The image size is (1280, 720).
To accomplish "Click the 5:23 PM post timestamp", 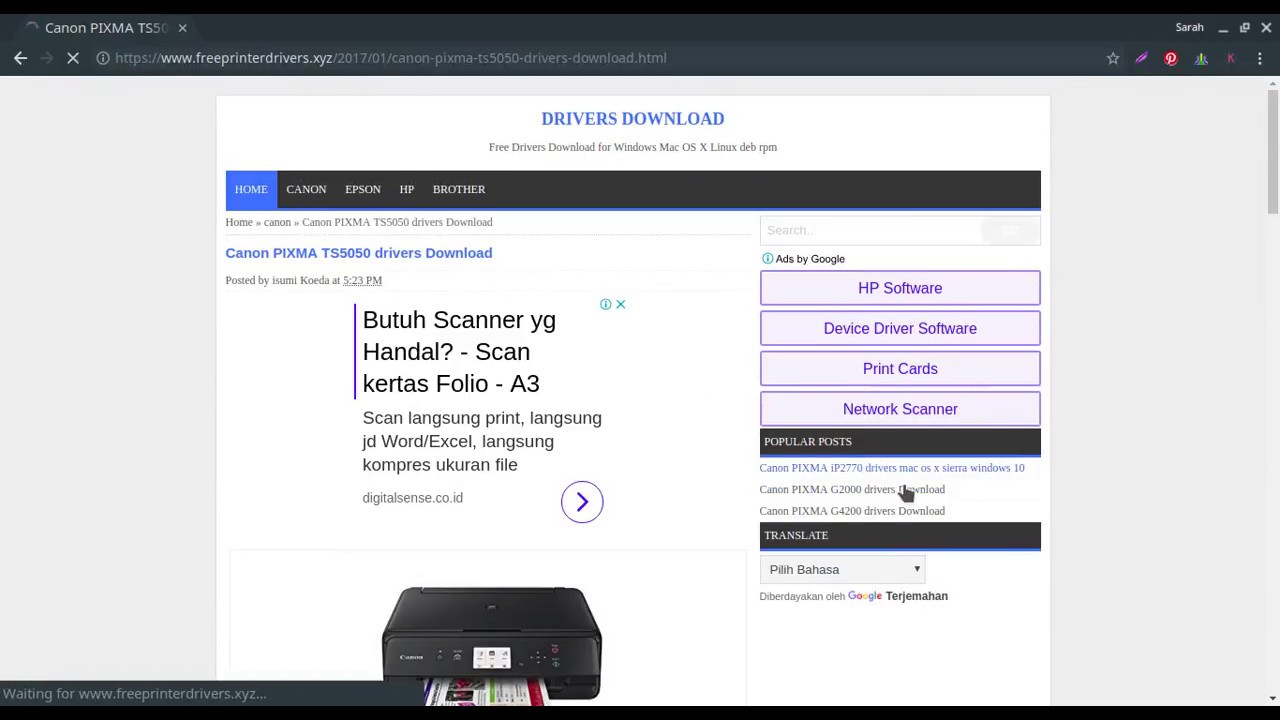I will pyautogui.click(x=362, y=280).
